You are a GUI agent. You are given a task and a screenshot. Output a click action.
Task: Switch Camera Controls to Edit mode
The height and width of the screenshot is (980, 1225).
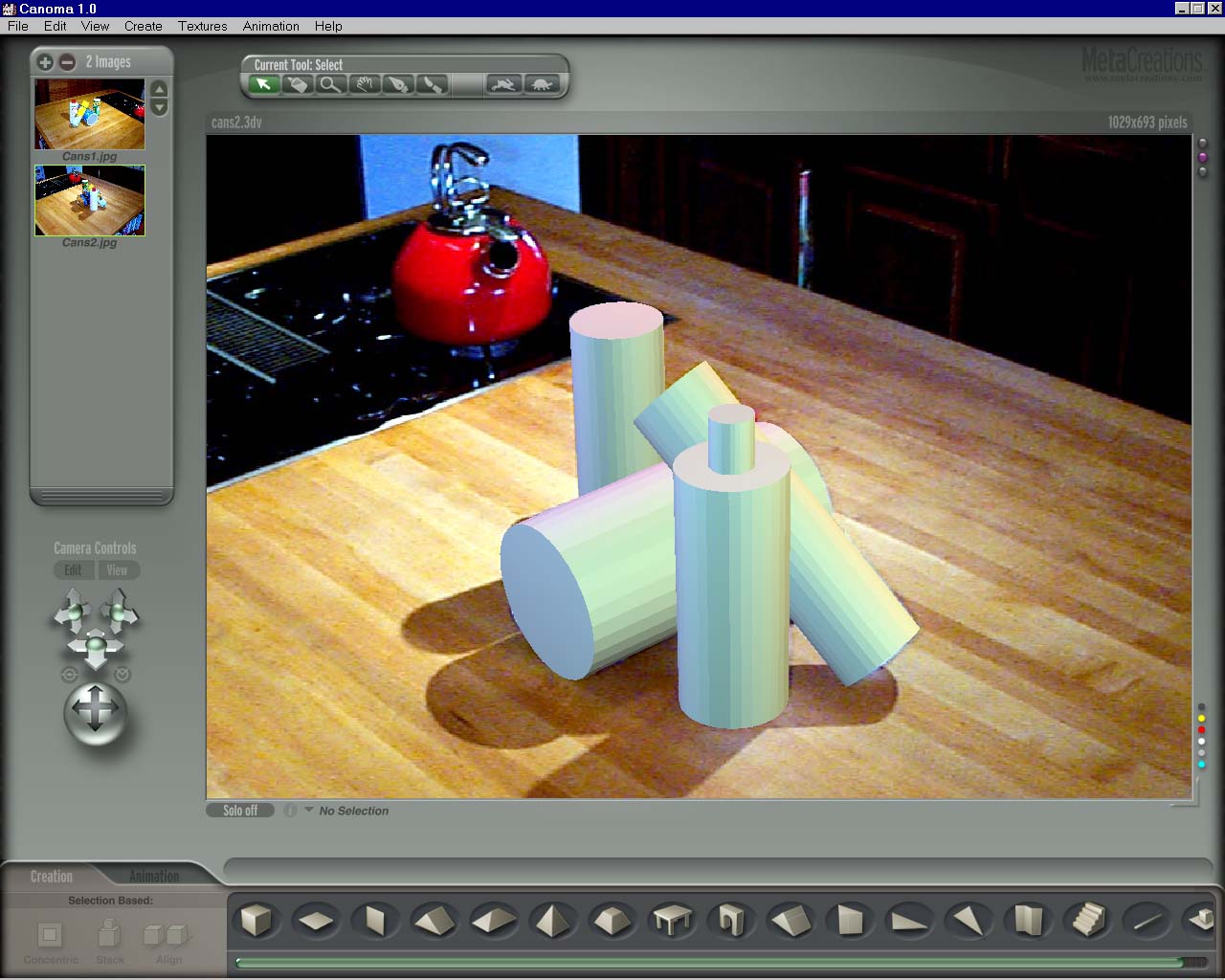click(74, 570)
